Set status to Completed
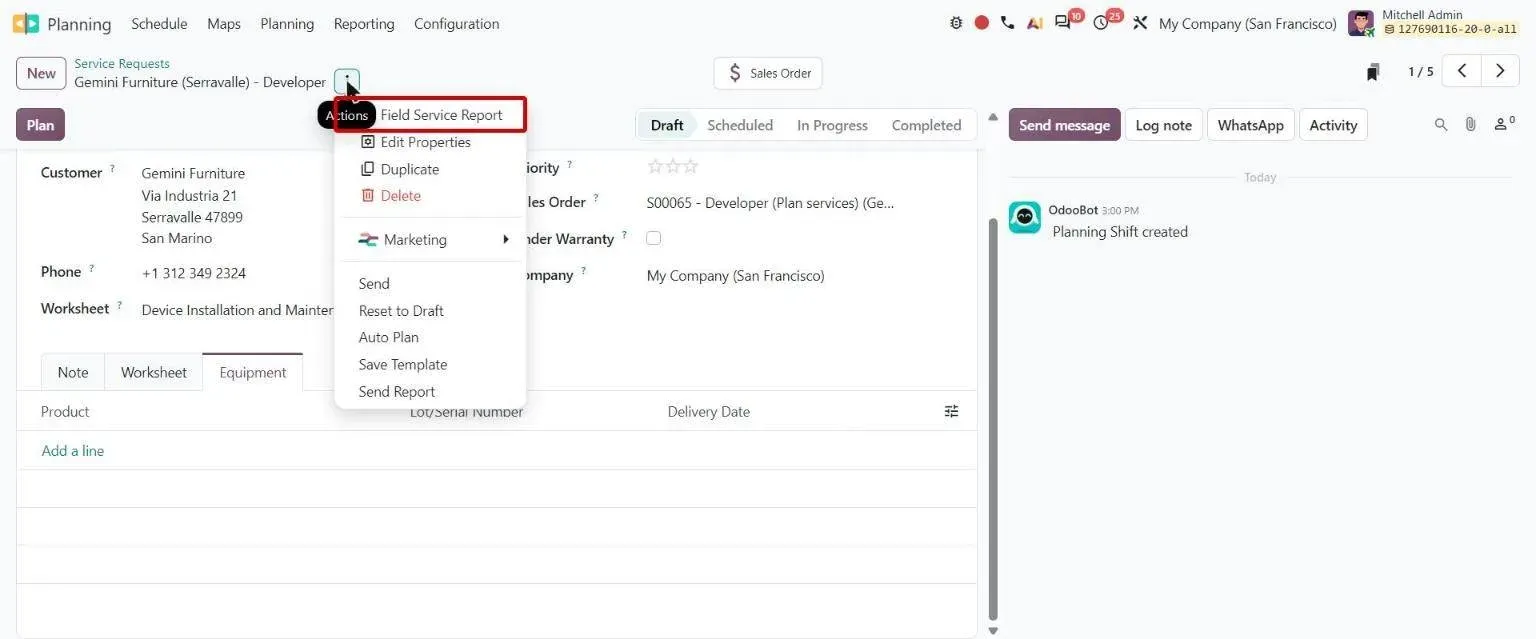This screenshot has height=639, width=1536. pyautogui.click(x=926, y=125)
